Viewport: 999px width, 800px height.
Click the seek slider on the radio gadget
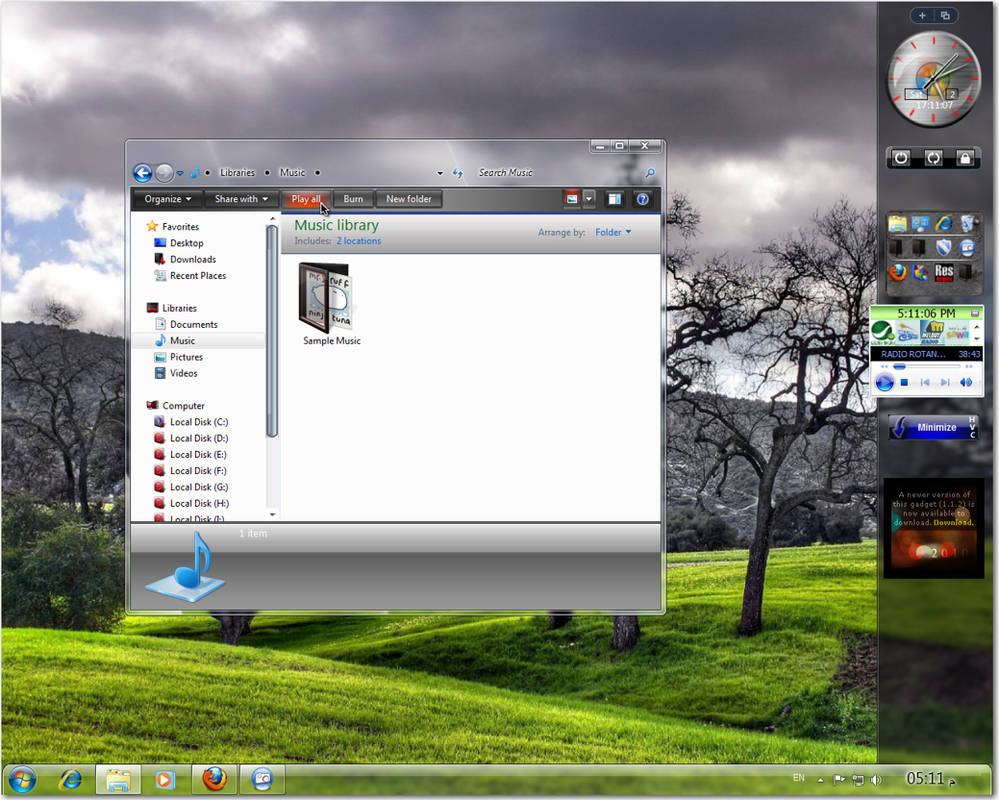(927, 365)
